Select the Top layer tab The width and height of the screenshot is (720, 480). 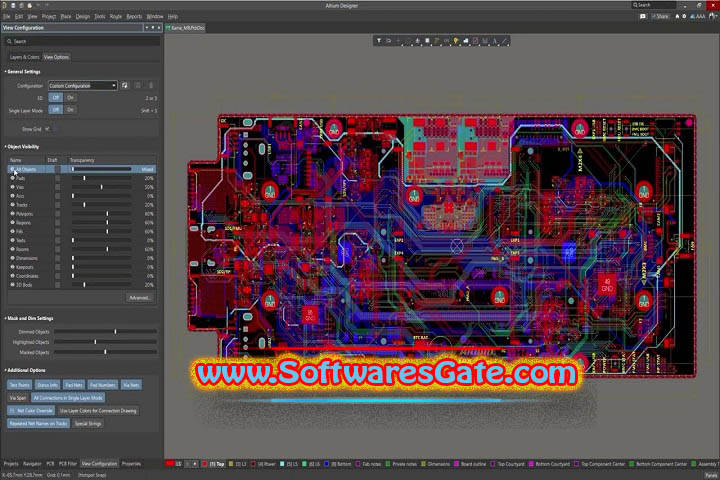click(214, 464)
